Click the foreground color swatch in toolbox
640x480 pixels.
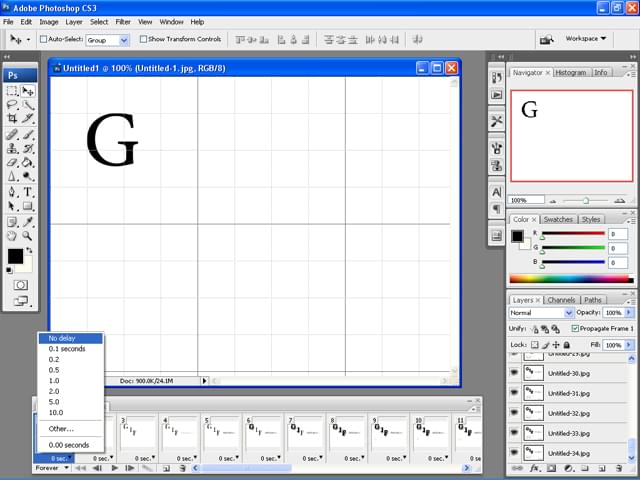(x=15, y=256)
